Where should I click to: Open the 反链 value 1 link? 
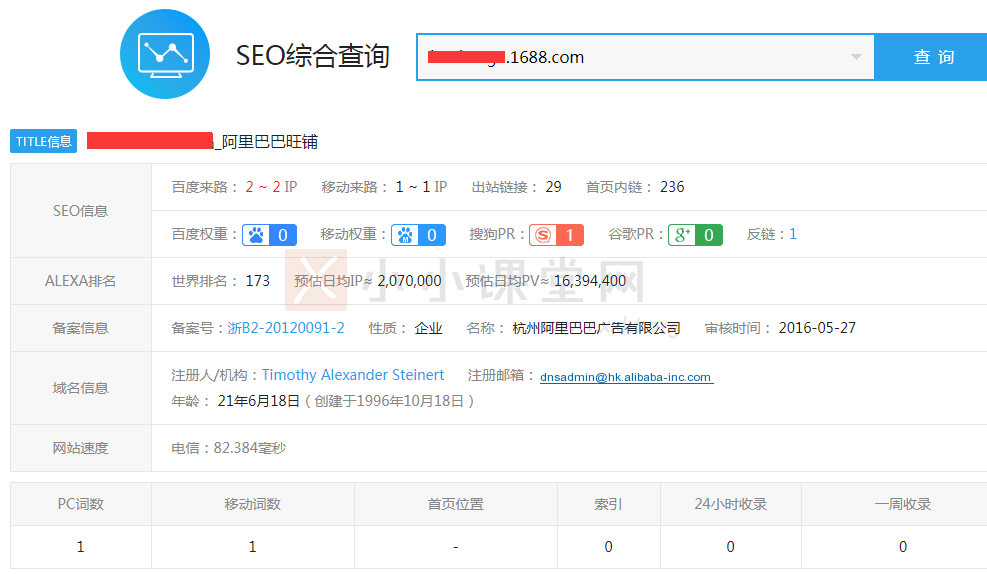click(x=793, y=234)
